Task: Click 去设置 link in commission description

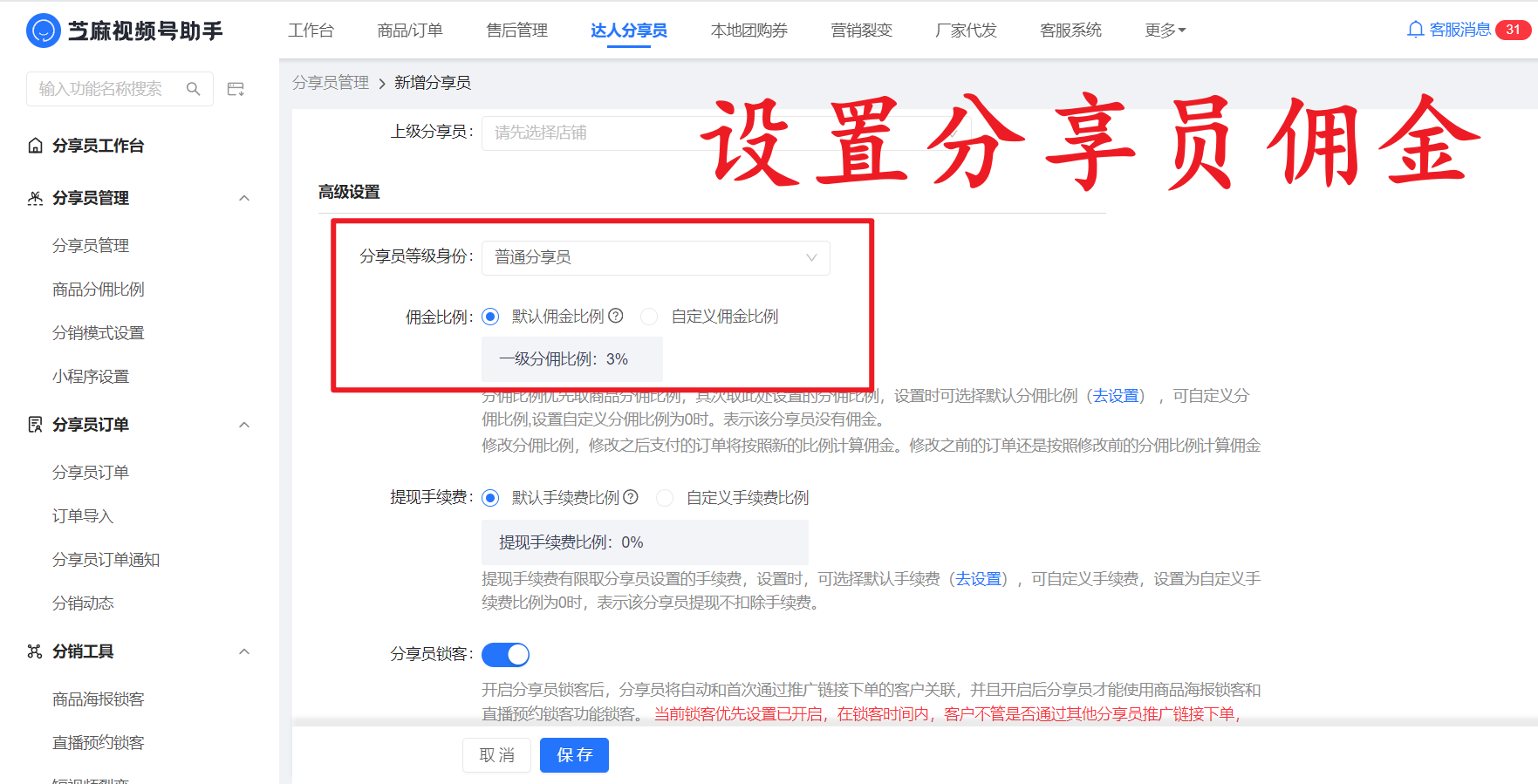Action: tap(1116, 396)
